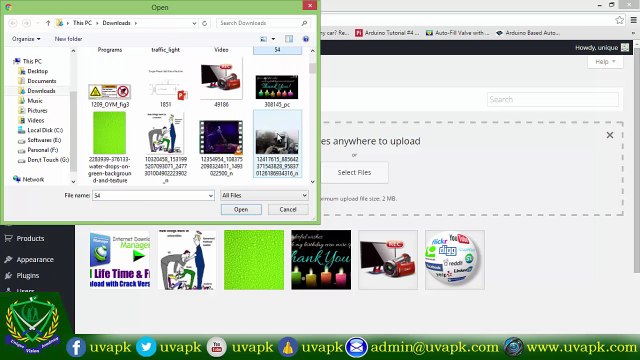Click the Open button
Image resolution: width=640 pixels, height=360 pixels.
241,209
